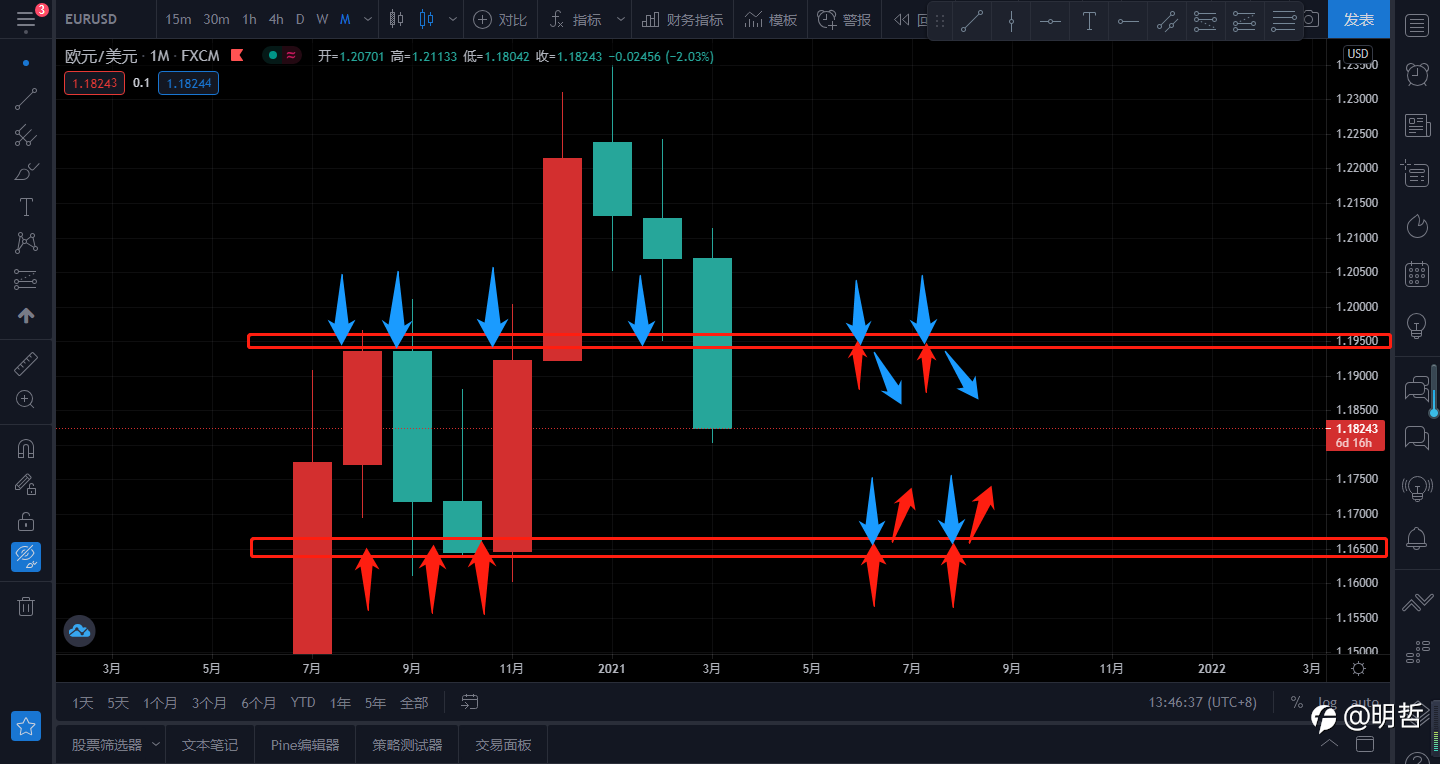Click the 对比 compare button
This screenshot has height=764, width=1440.
pos(500,19)
